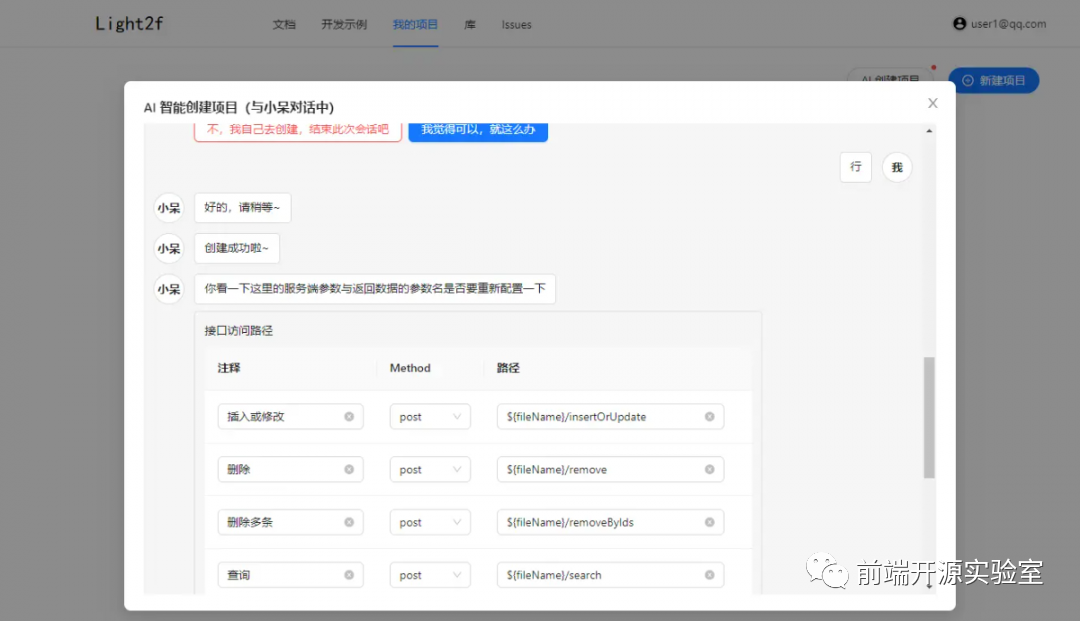Viewport: 1080px width, 621px height.
Task: Click the 小呆 avatar next to 创建成功啦~
Action: pos(167,248)
